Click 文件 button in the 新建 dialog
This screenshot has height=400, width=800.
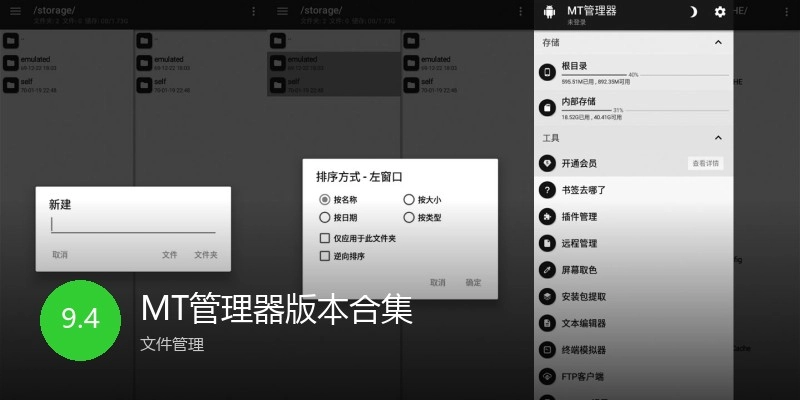(x=169, y=255)
